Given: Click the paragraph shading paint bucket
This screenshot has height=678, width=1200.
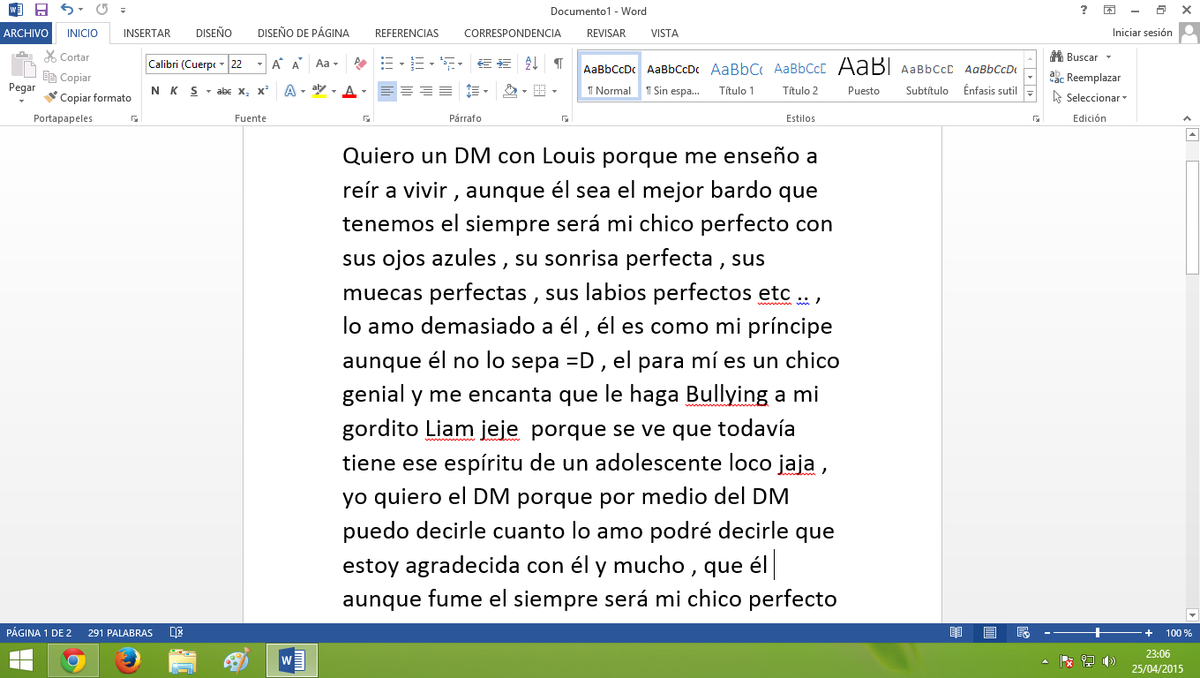Looking at the screenshot, I should click(x=510, y=91).
